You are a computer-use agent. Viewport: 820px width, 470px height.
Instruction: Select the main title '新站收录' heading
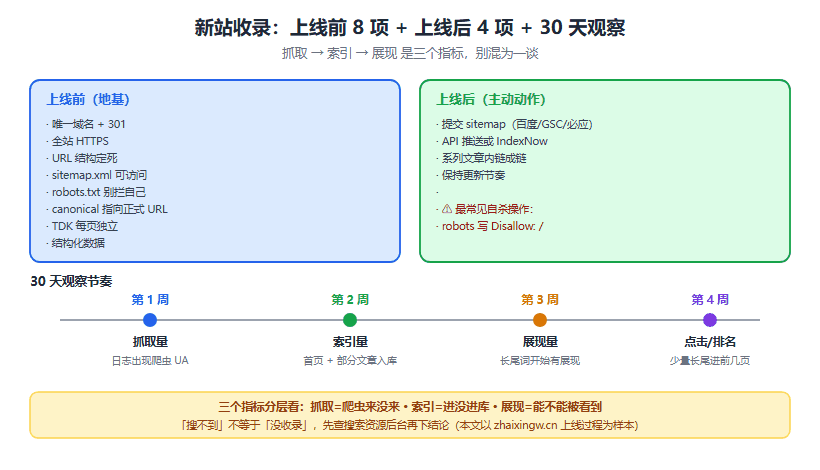[x=409, y=28]
